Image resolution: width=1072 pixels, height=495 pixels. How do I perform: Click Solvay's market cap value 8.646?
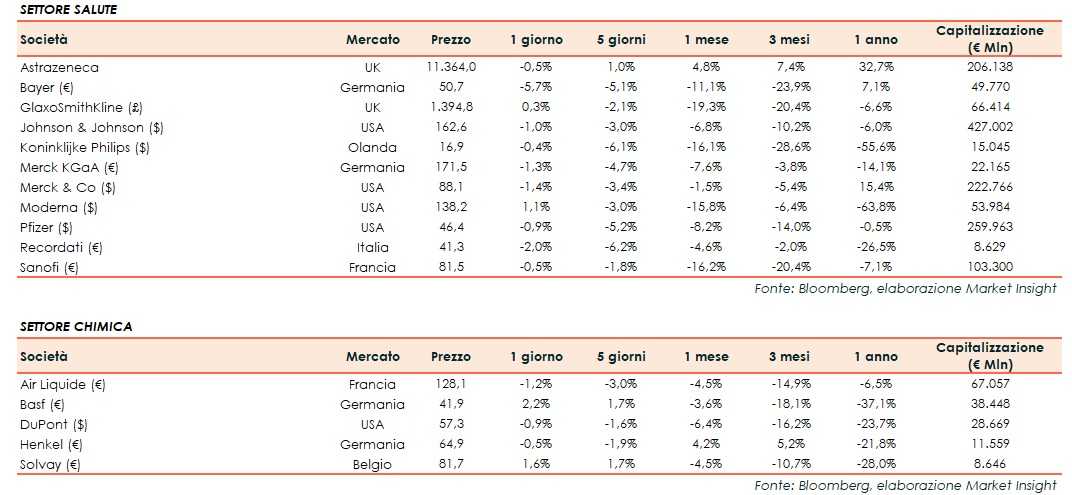(988, 464)
